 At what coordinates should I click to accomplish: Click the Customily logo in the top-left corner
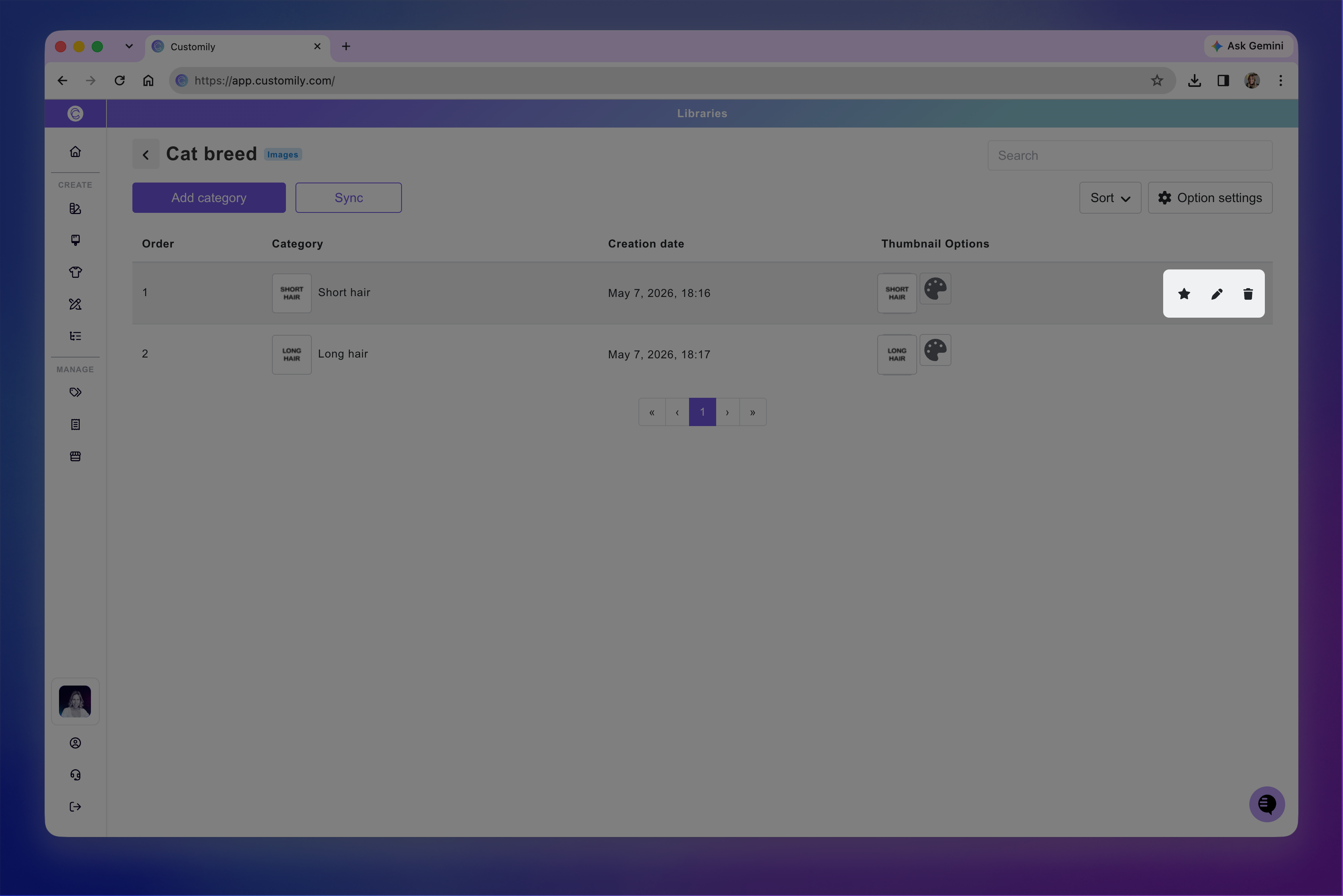75,113
